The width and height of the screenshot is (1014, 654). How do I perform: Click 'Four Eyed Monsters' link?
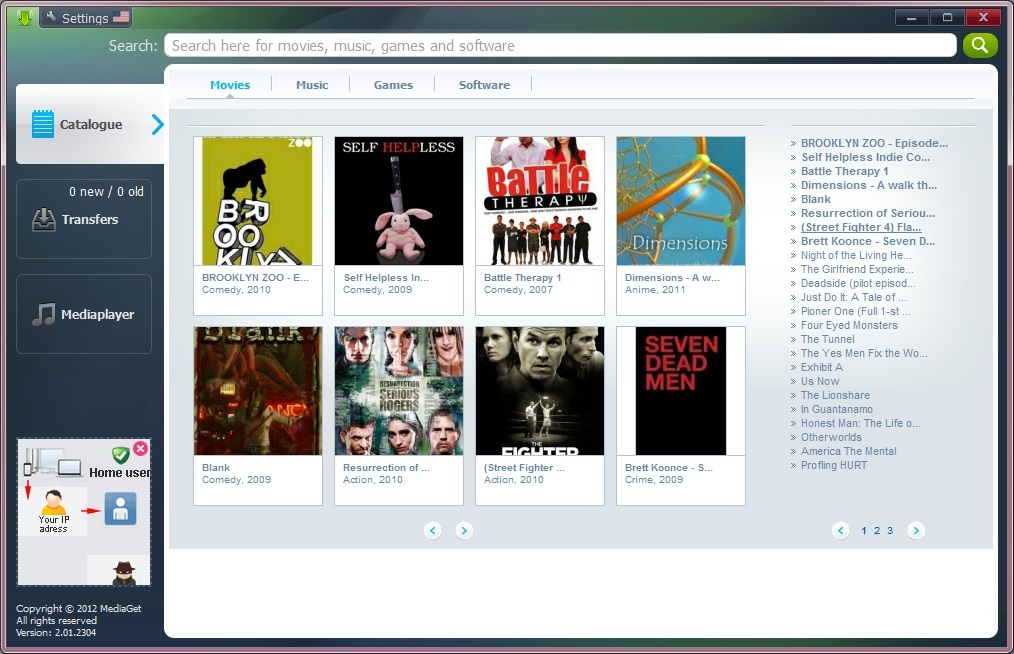[x=849, y=325]
